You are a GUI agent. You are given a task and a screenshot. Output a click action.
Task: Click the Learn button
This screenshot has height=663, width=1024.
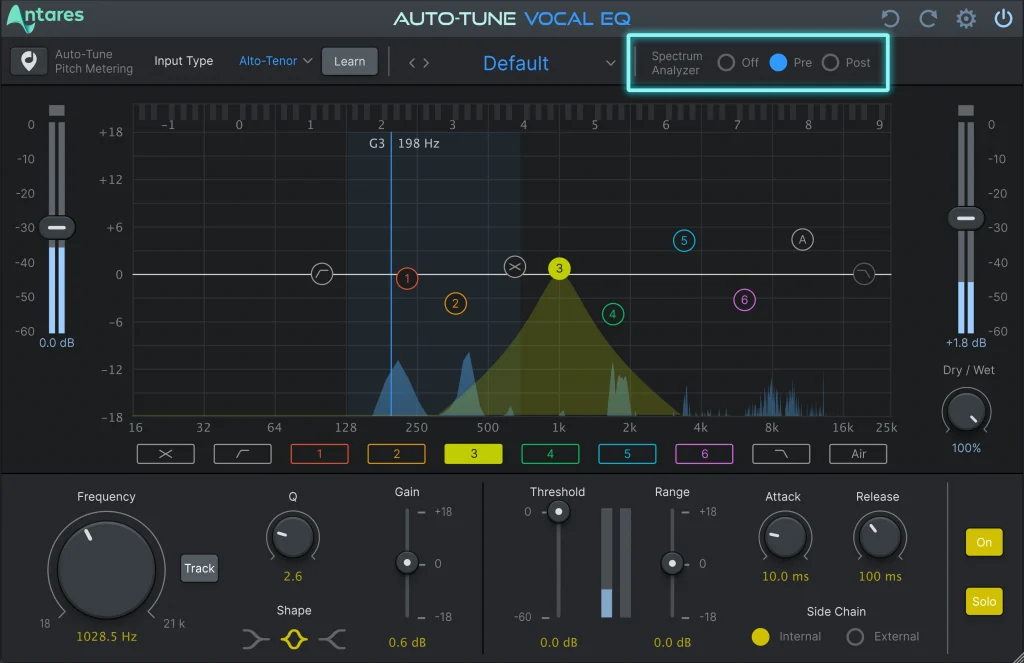[x=349, y=61]
